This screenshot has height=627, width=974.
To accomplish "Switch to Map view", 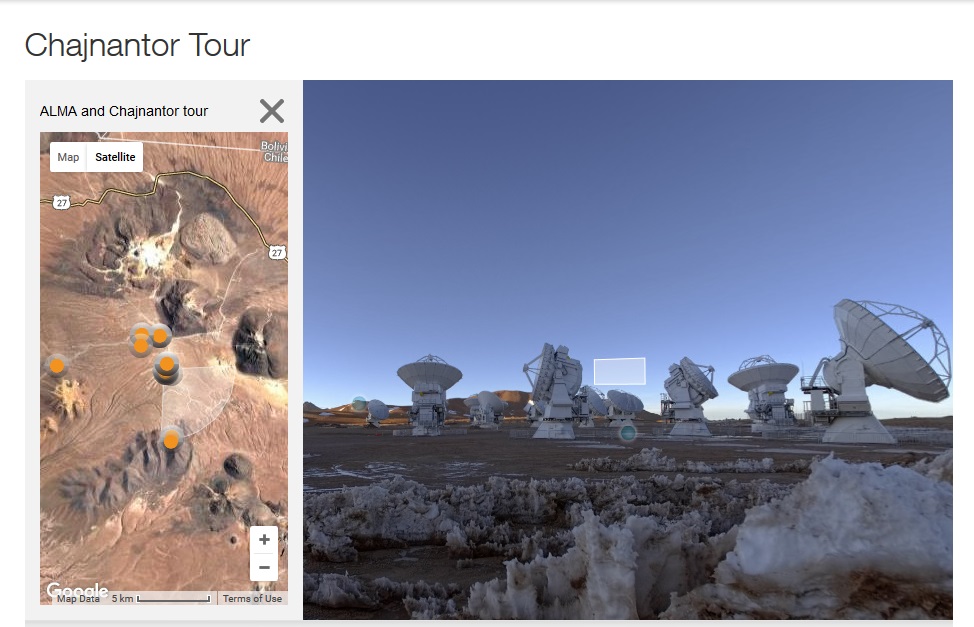I will pos(68,157).
